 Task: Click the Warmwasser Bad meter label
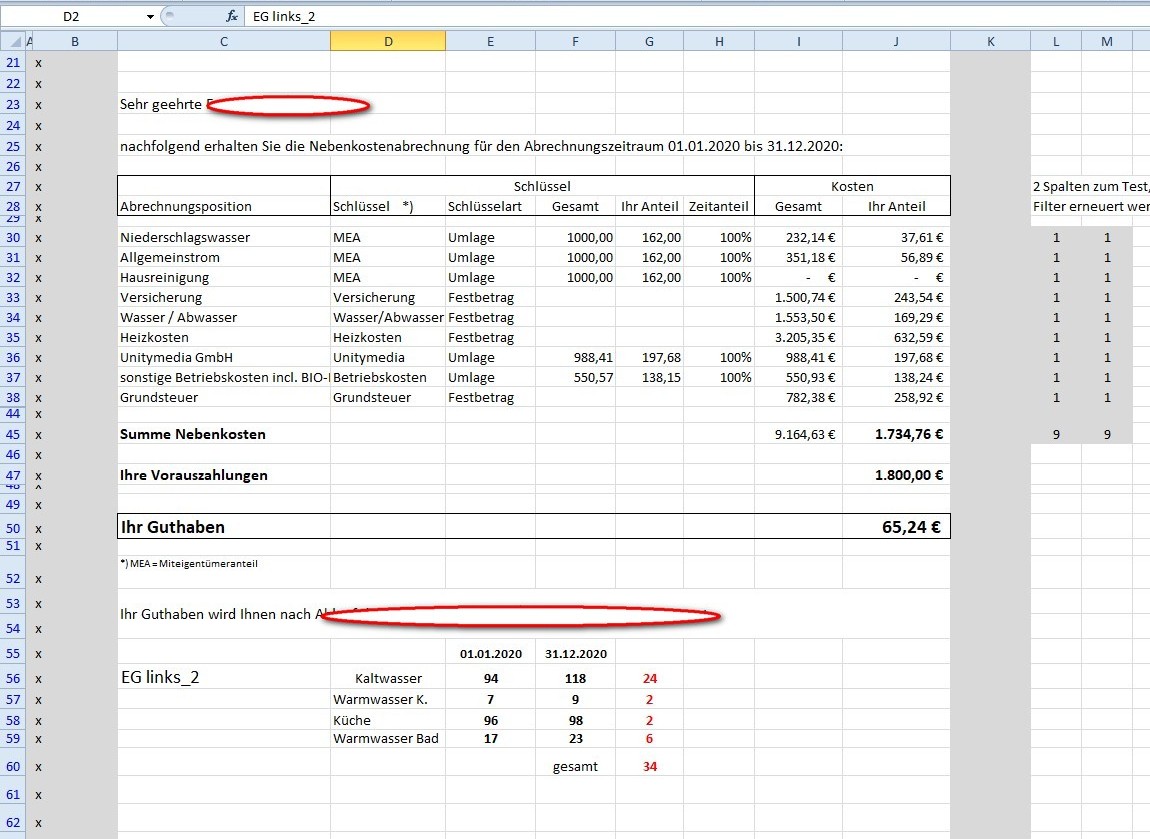click(x=386, y=739)
